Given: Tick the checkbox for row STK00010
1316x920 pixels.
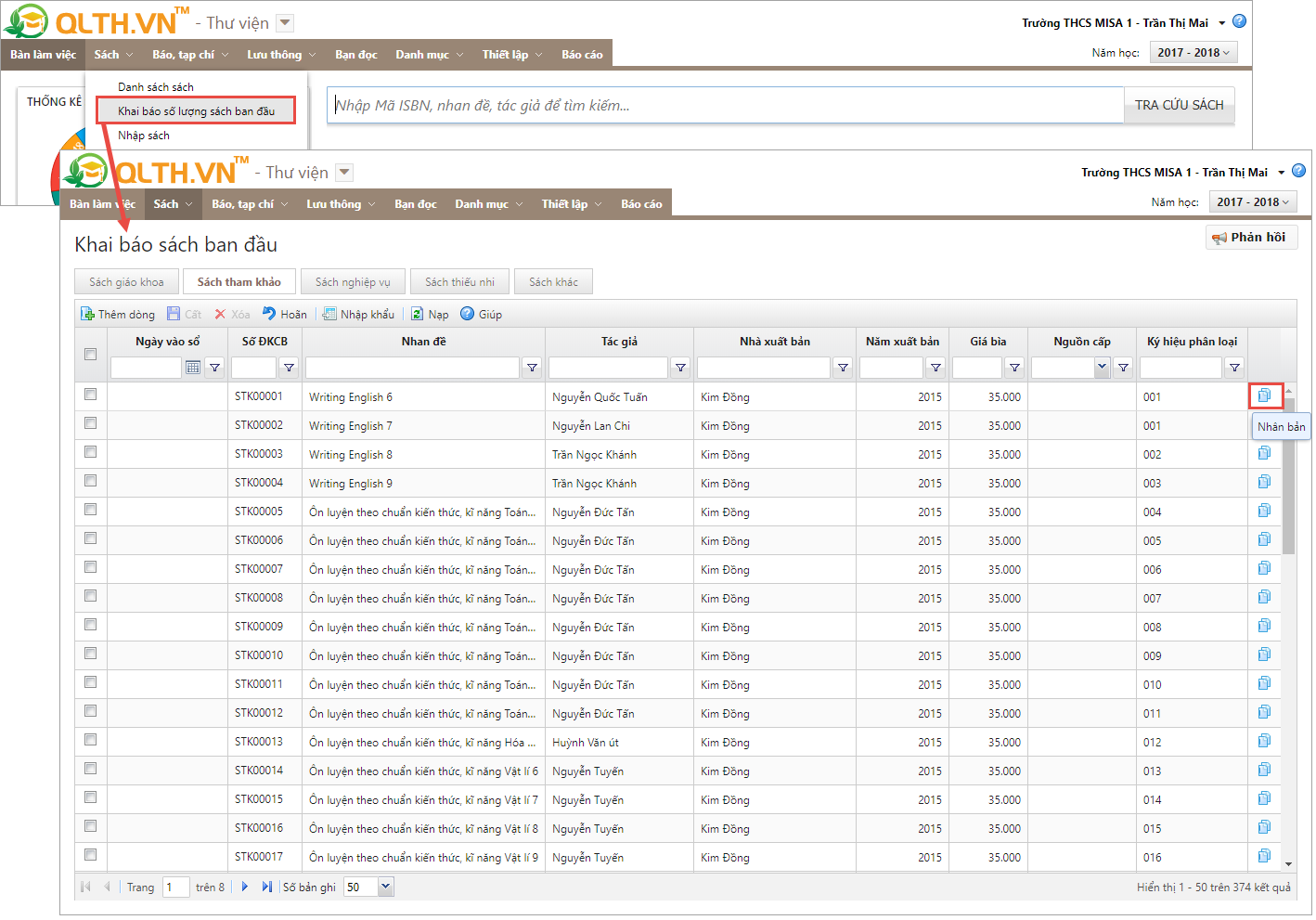Looking at the screenshot, I should coord(90,654).
